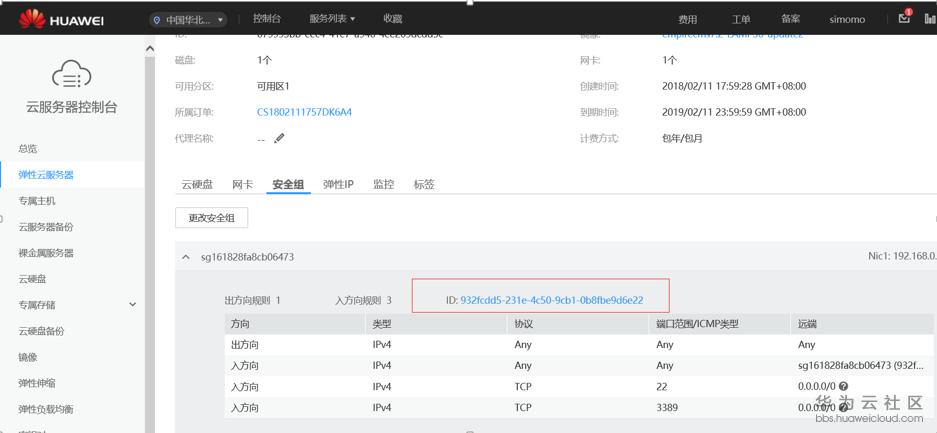Image resolution: width=937 pixels, height=433 pixels.
Task: Collapse security group sg161828fa8cb06473
Action: (186, 257)
